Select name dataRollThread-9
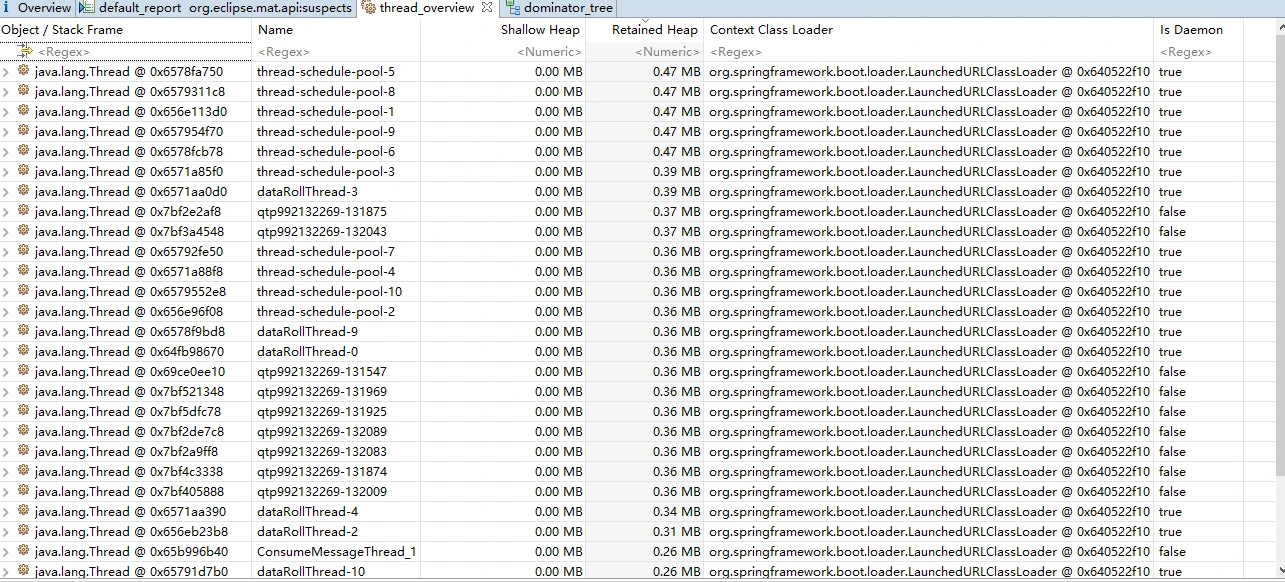This screenshot has width=1285, height=582. pyautogui.click(x=307, y=332)
